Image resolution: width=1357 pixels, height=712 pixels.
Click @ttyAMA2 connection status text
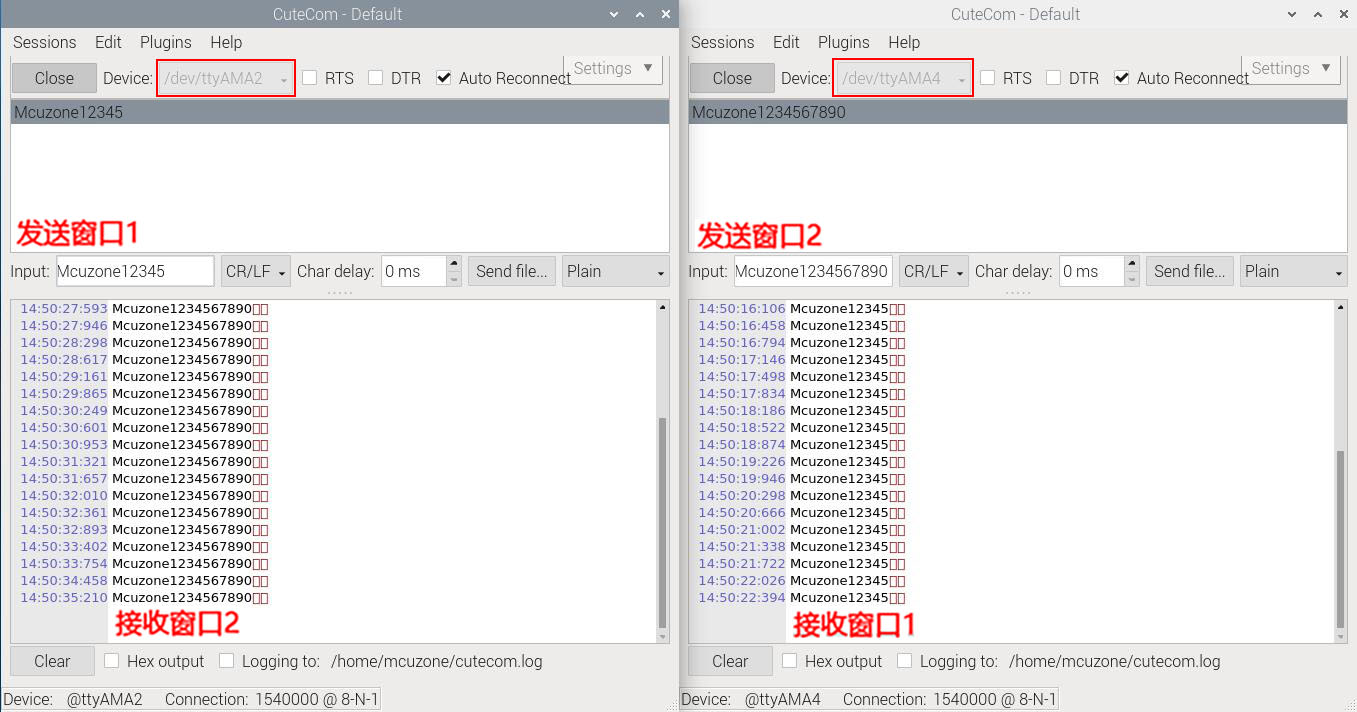105,699
